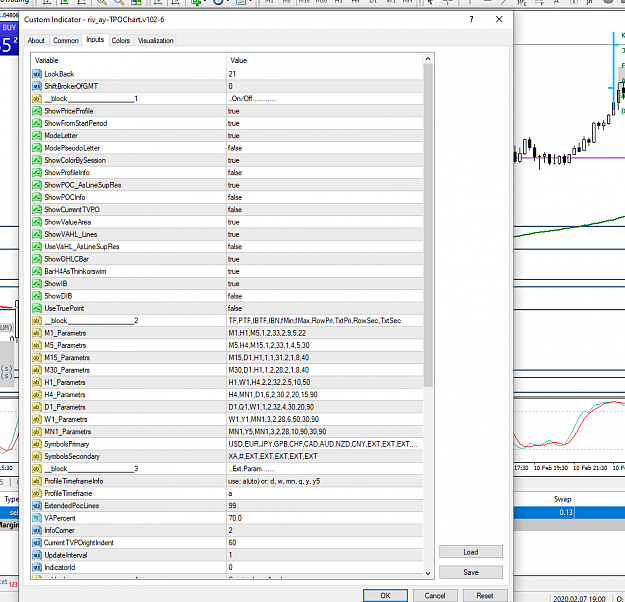Click the Swap column header in the terminal window
The height and width of the screenshot is (602, 625).
point(562,500)
